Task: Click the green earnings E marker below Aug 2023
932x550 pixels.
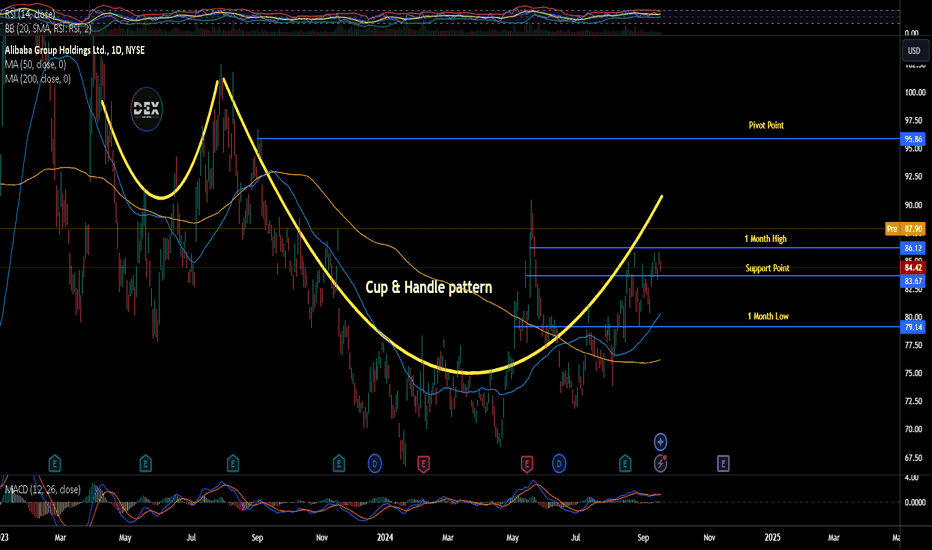Action: [233, 463]
